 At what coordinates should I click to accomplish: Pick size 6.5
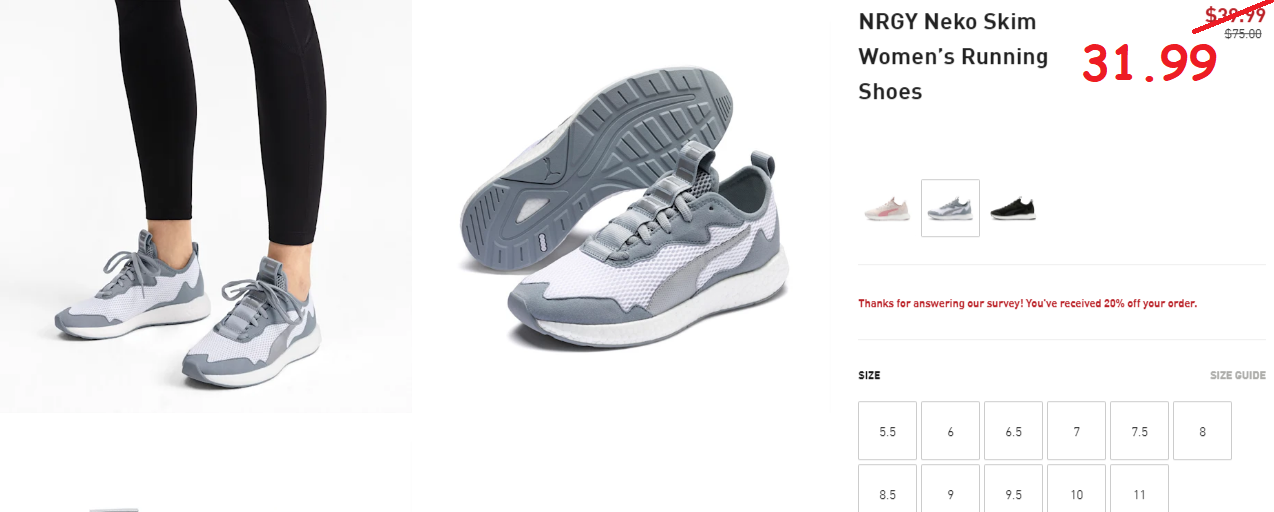(1013, 431)
